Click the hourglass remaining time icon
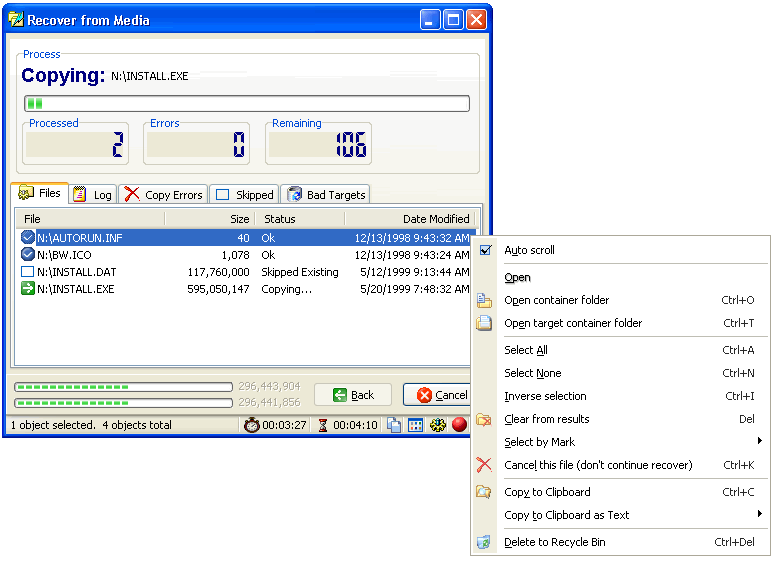This screenshot has width=777, height=562. point(322,425)
